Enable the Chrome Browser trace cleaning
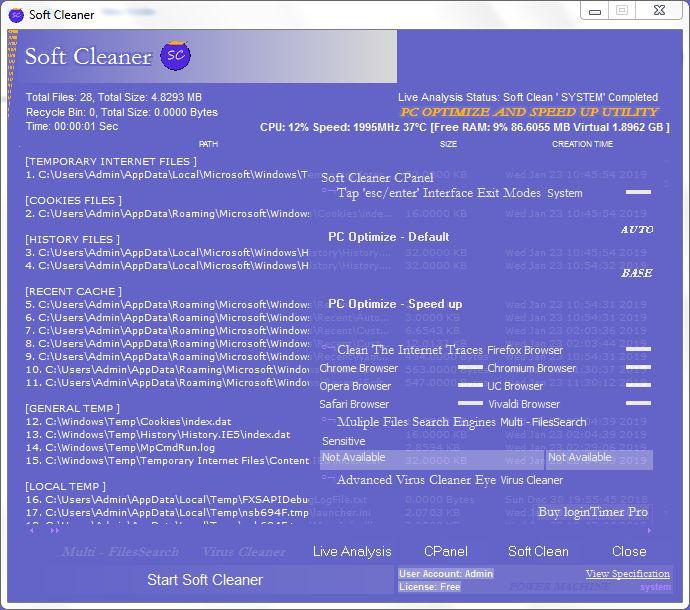This screenshot has height=610, width=690. tap(469, 368)
